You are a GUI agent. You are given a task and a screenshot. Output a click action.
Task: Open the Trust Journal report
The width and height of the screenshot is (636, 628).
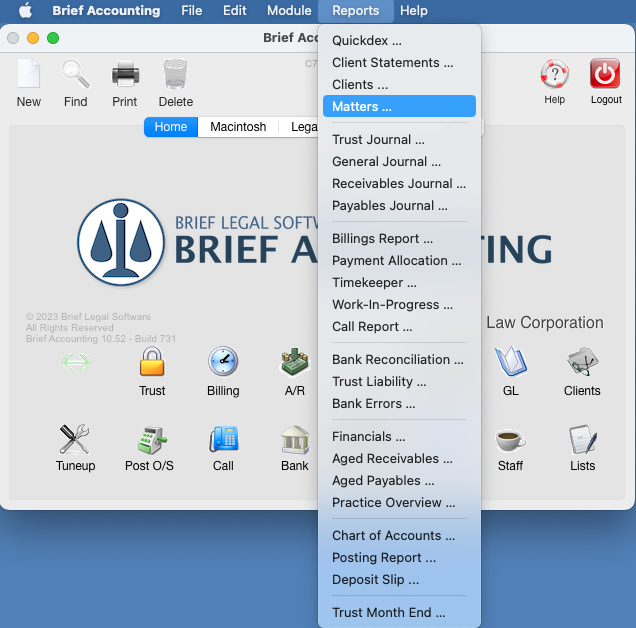[400, 140]
